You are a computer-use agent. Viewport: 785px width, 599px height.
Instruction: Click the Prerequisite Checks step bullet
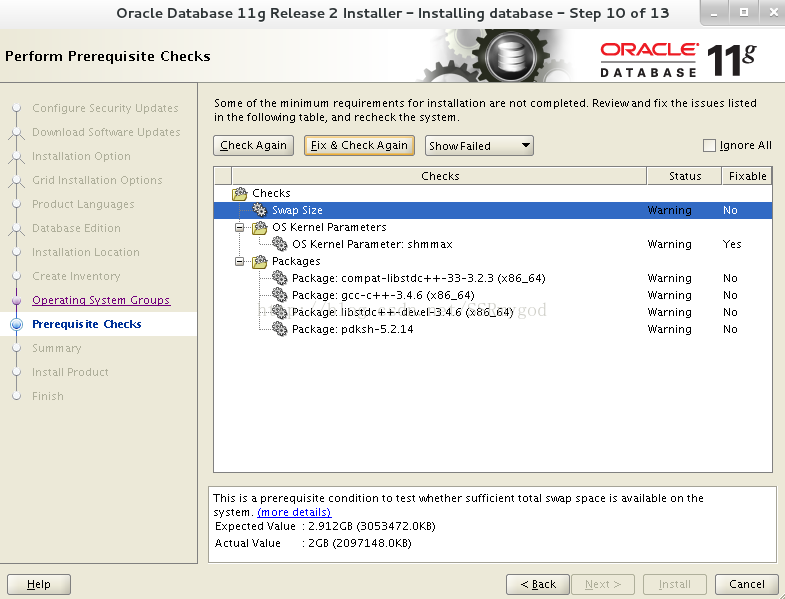click(17, 325)
